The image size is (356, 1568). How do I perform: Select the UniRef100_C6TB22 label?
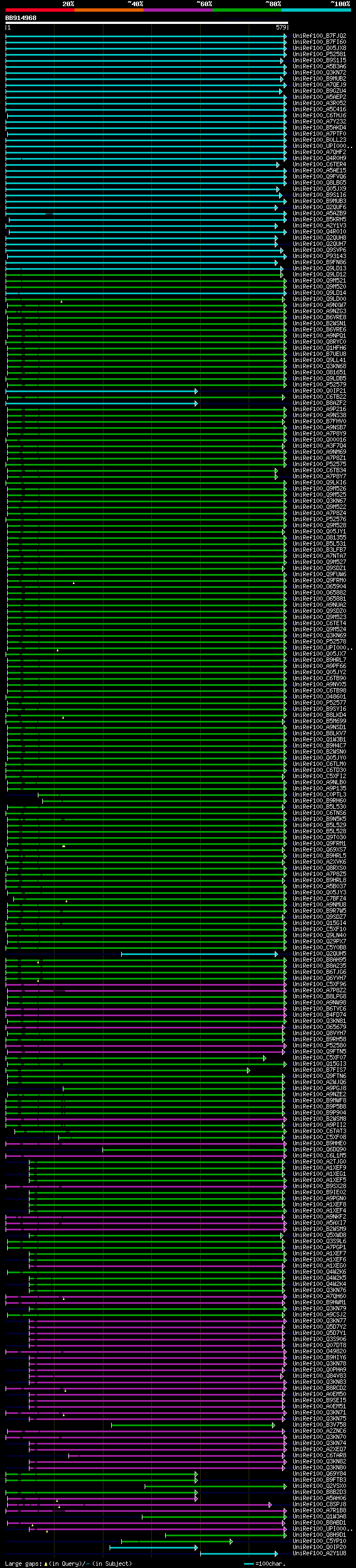pos(319,397)
